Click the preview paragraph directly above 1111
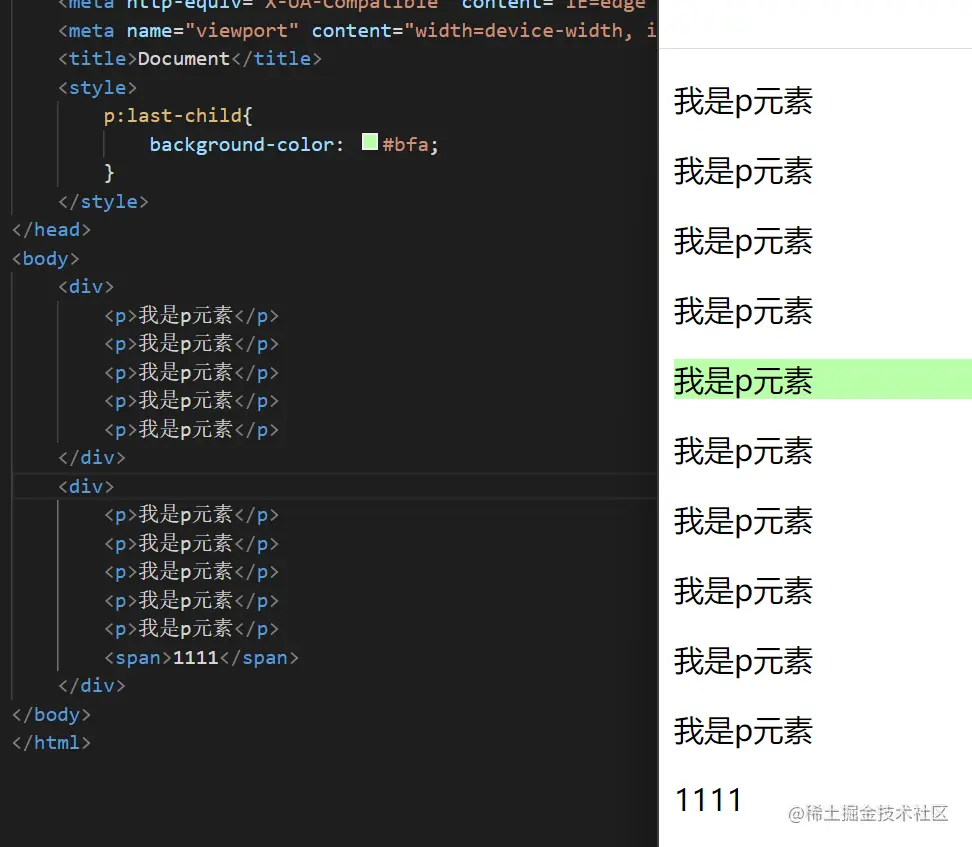 coord(743,731)
